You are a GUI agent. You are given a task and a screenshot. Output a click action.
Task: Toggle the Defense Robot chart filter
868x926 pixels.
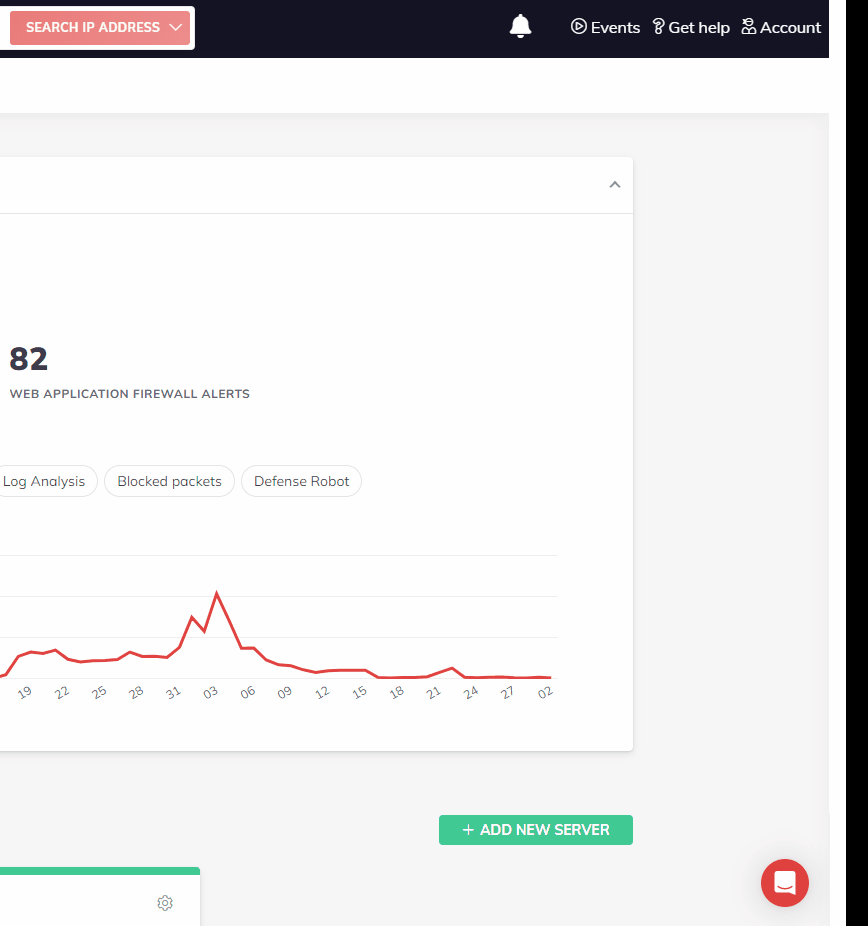[x=301, y=481]
